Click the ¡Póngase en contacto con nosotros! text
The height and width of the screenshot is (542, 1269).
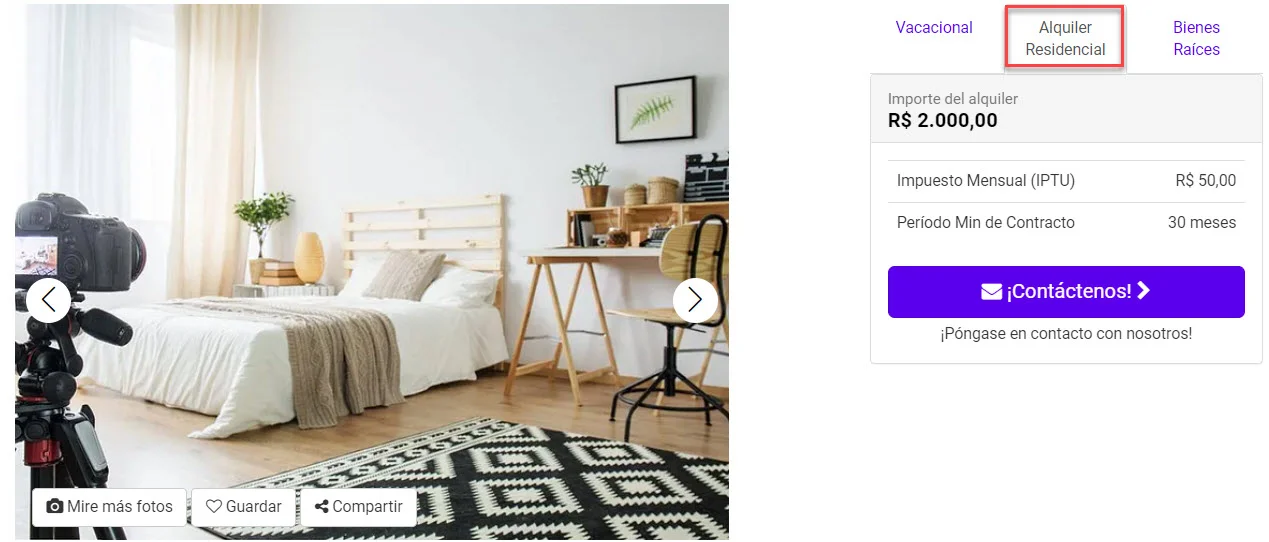[1066, 333]
